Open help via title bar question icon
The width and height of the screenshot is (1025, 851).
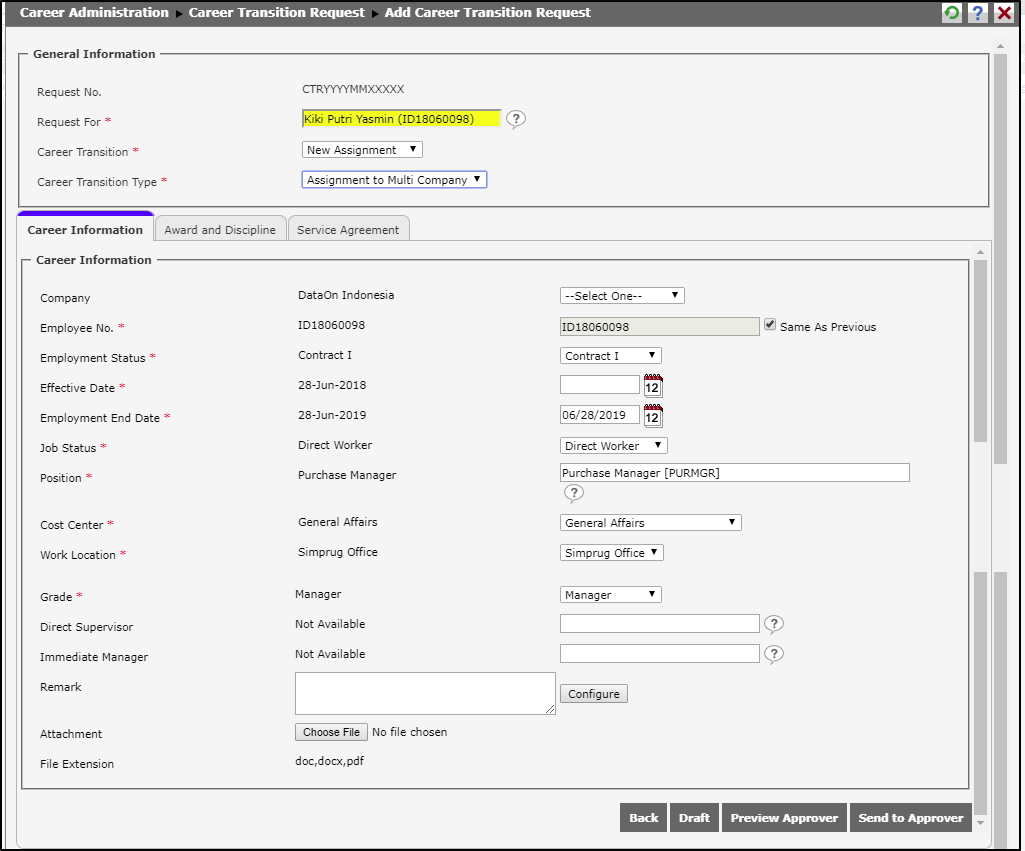point(978,13)
